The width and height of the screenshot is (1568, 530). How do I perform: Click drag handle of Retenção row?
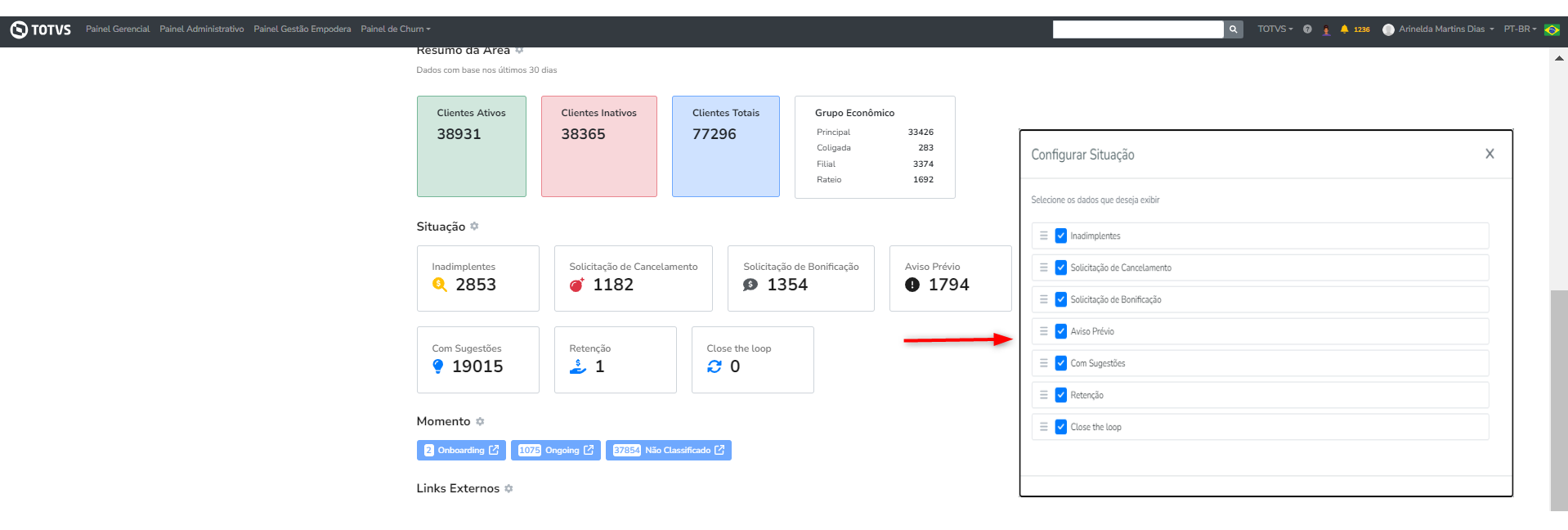pyautogui.click(x=1044, y=395)
